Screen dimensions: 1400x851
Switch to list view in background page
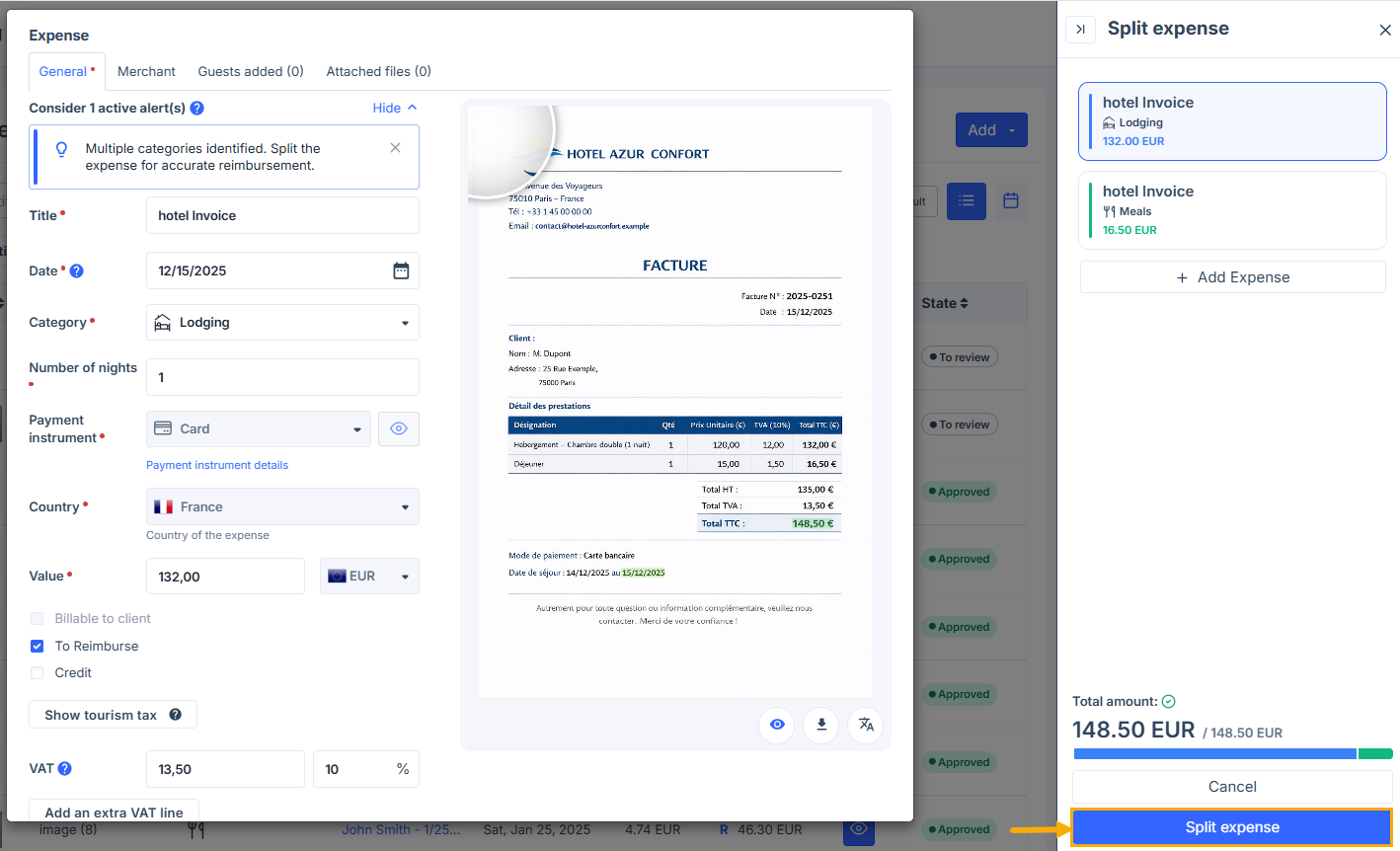pos(967,200)
